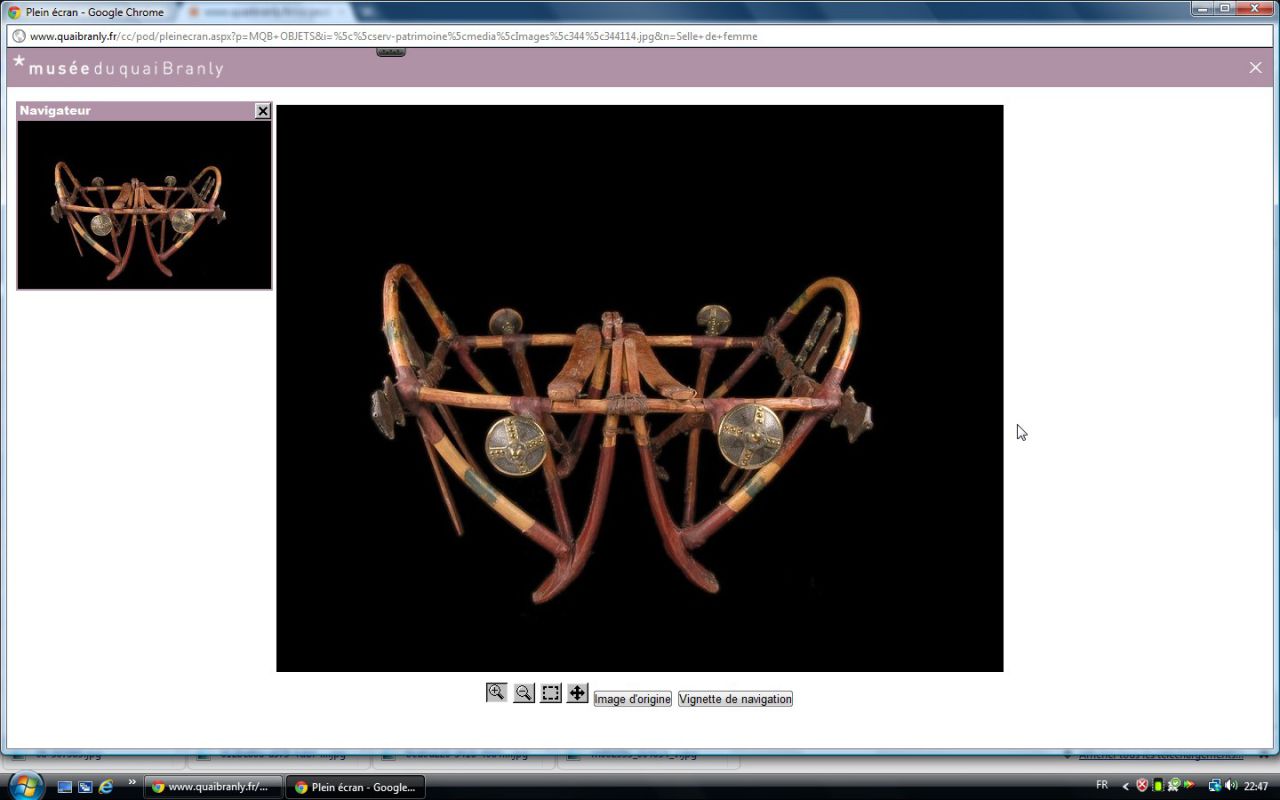Image resolution: width=1280 pixels, height=800 pixels.
Task: Click the musée du quai Branly logo
Action: [x=118, y=68]
